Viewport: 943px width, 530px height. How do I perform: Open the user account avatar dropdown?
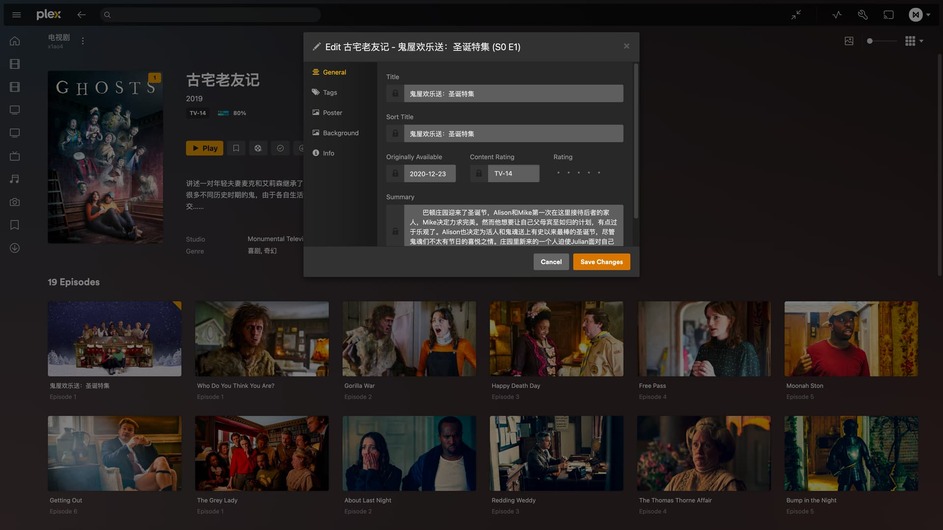(x=920, y=14)
